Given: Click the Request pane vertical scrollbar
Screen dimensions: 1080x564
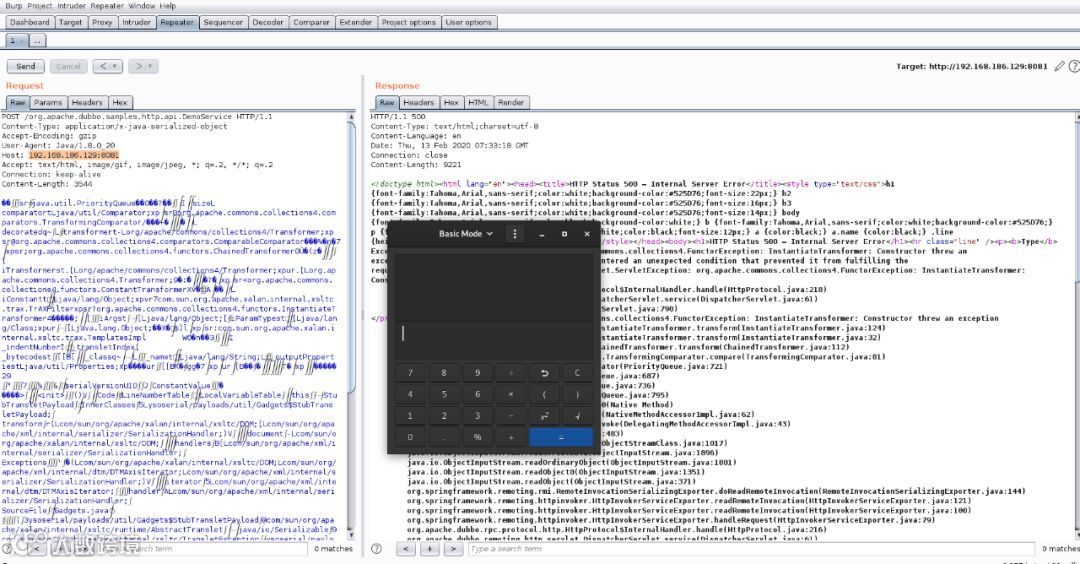Looking at the screenshot, I should [x=351, y=326].
